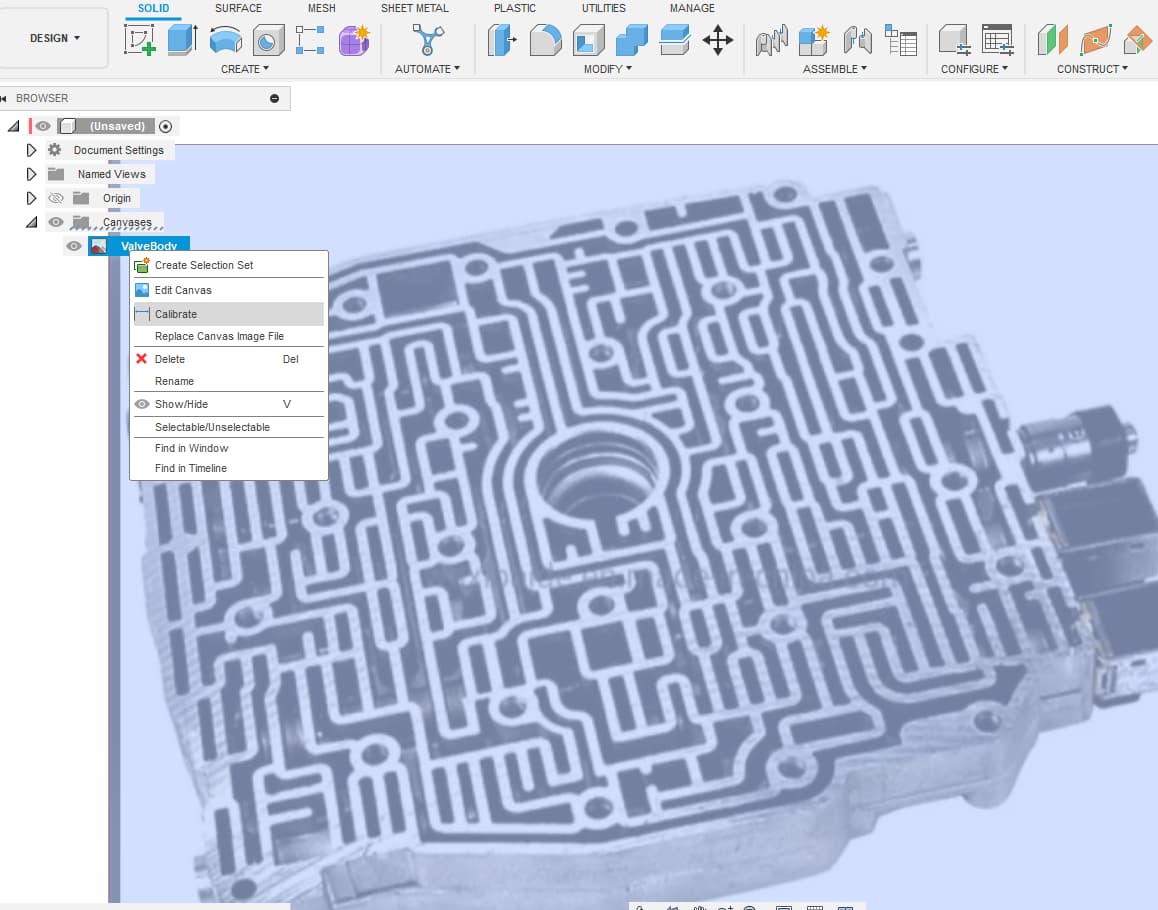
Task: Switch to the MESH tab
Action: [321, 8]
